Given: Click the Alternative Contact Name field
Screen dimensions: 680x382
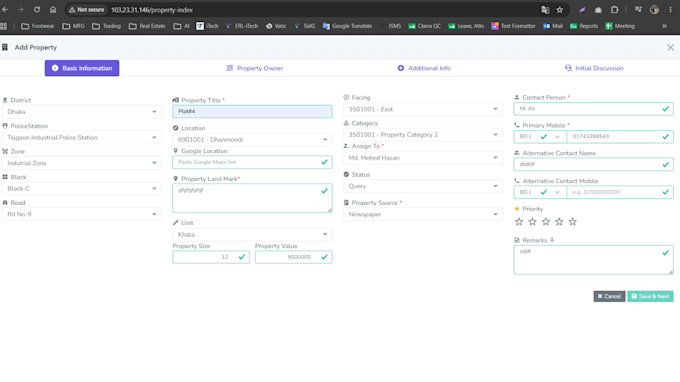Looking at the screenshot, I should point(593,164).
